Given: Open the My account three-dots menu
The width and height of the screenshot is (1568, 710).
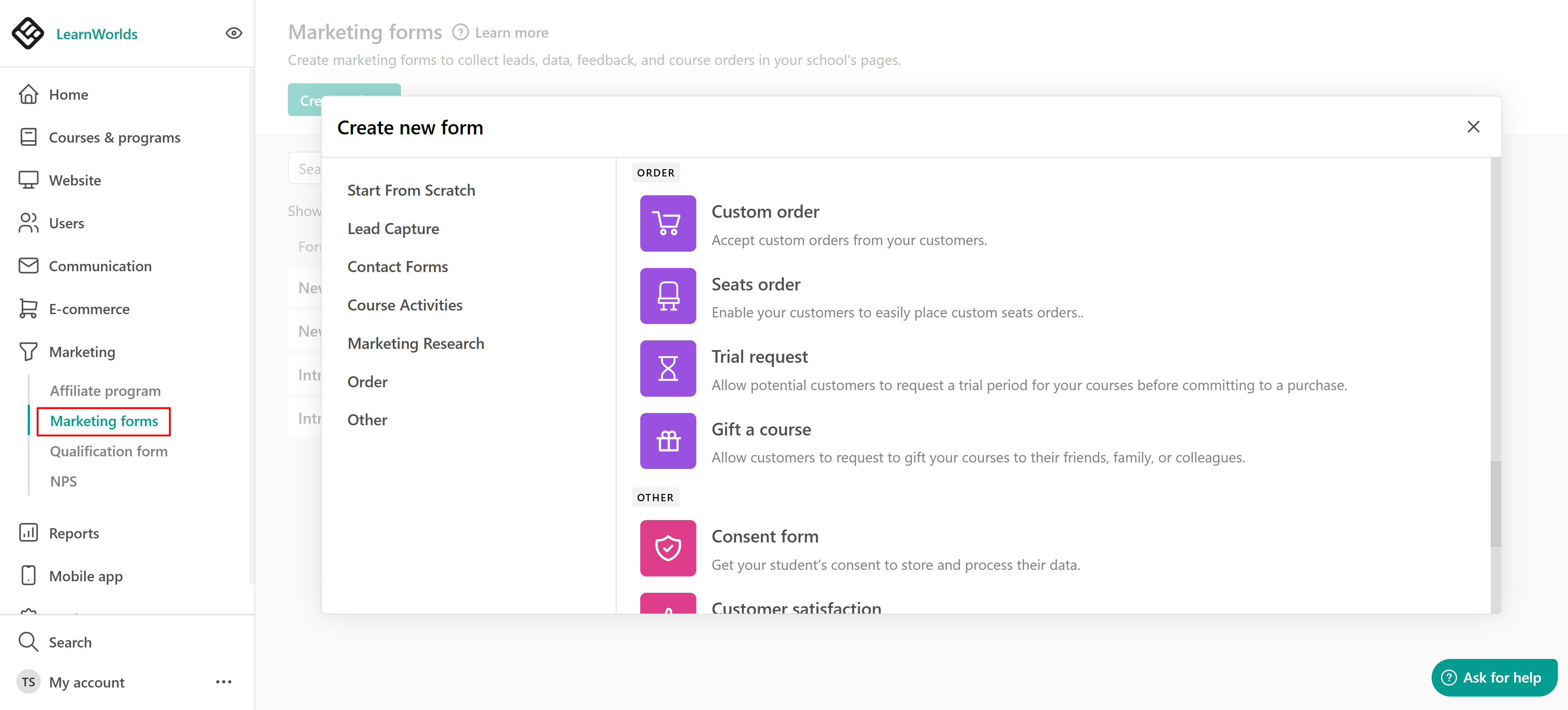Looking at the screenshot, I should coord(223,682).
